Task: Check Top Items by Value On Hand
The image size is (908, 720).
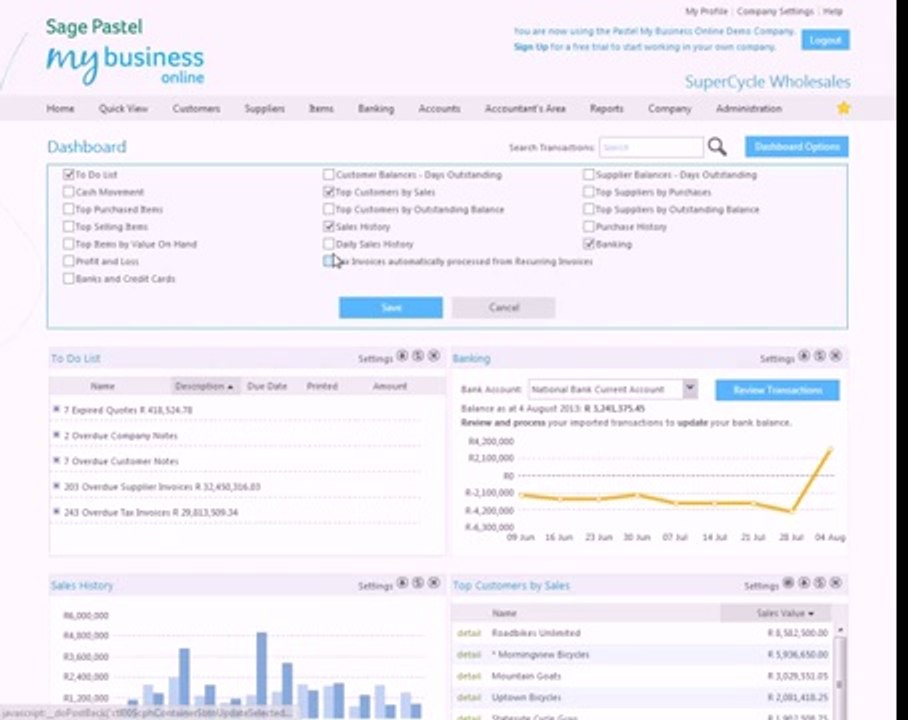Action: tap(68, 244)
